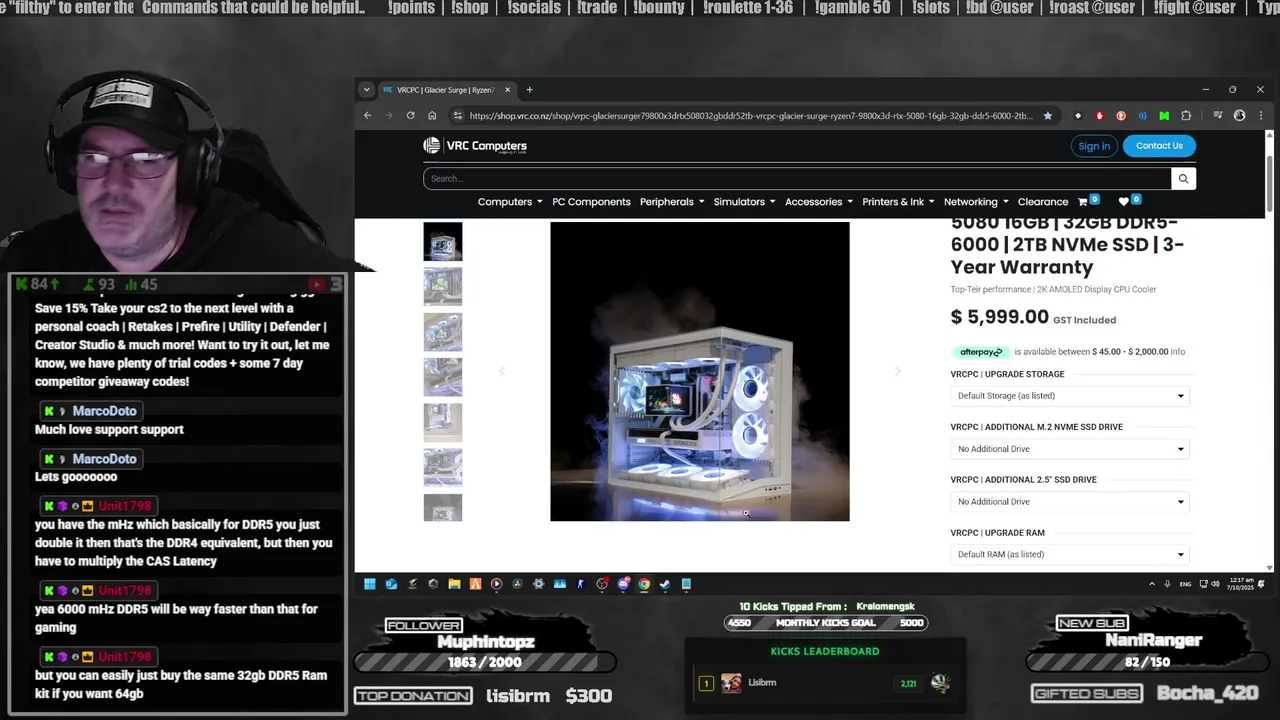Screen dimensions: 1280x720
Task: Click MarcoDoto's name above "Much love"
Action: point(104,411)
